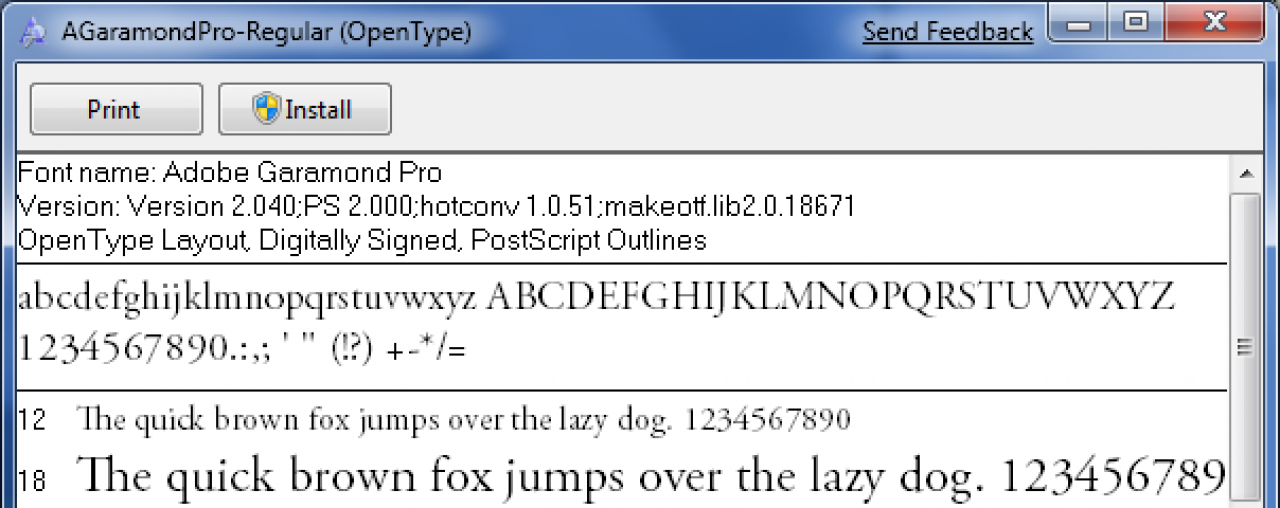Click the 18 point size label

click(32, 481)
